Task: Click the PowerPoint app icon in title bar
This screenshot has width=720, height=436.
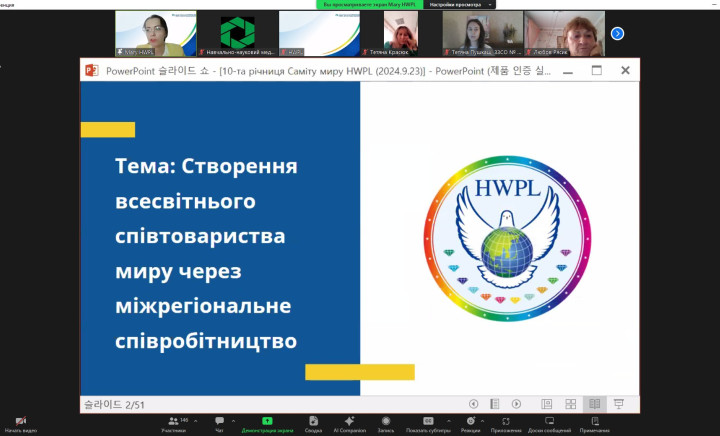Action: coord(92,70)
